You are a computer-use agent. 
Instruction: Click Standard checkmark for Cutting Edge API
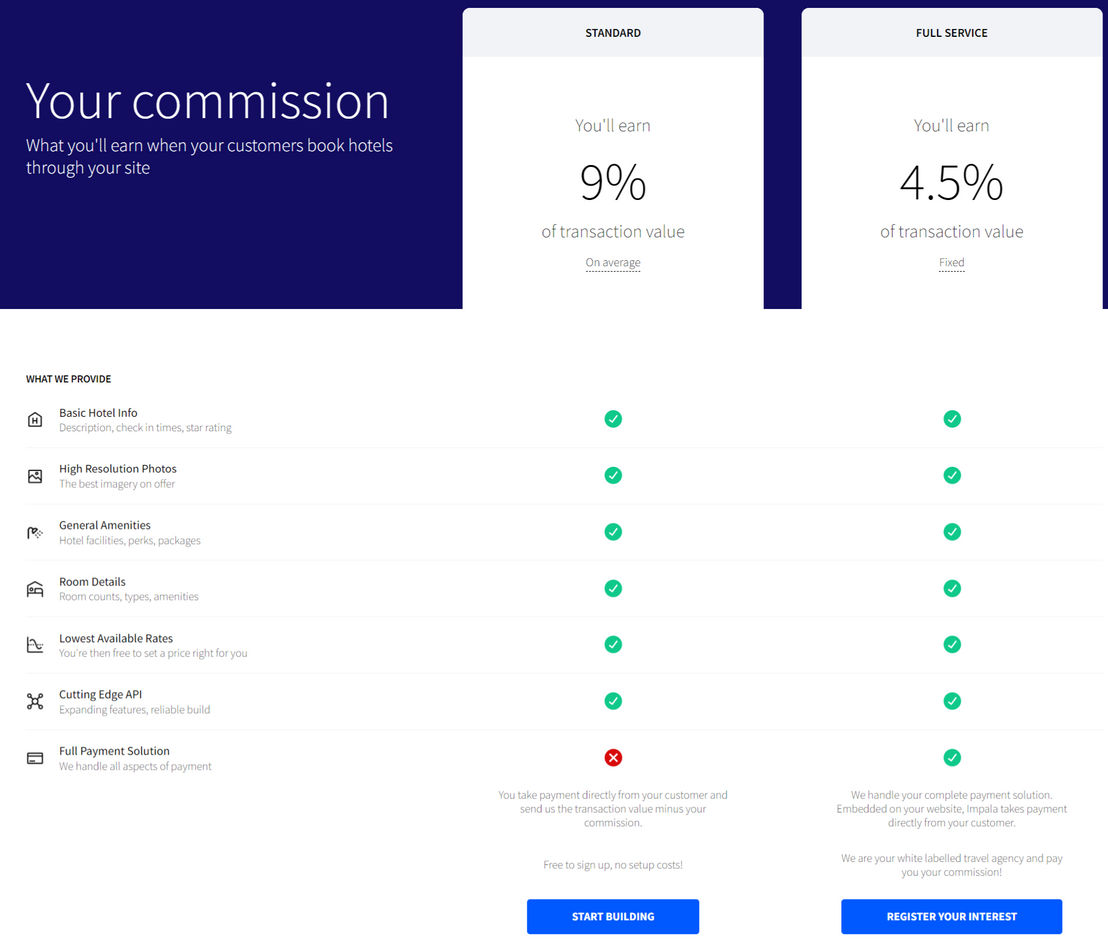click(613, 701)
